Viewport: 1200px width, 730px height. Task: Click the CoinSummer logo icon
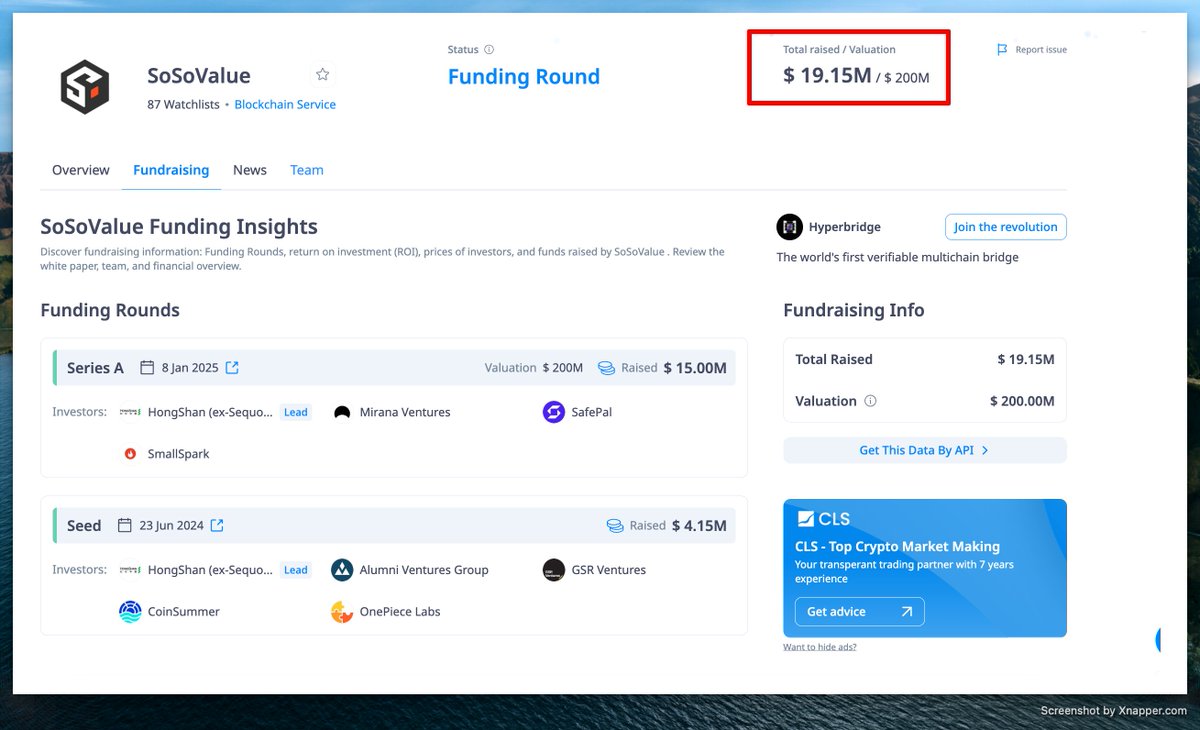(x=130, y=611)
